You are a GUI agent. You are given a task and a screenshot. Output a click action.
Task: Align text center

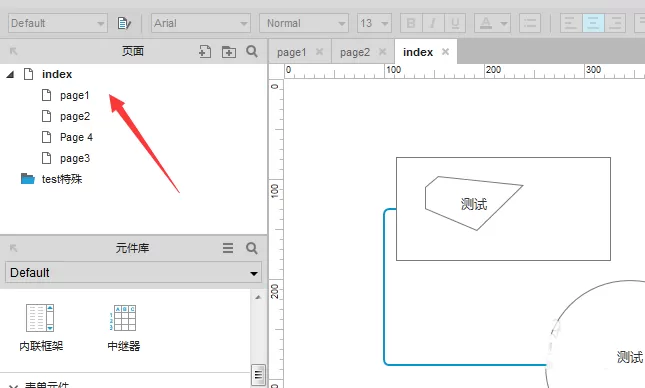click(x=593, y=23)
